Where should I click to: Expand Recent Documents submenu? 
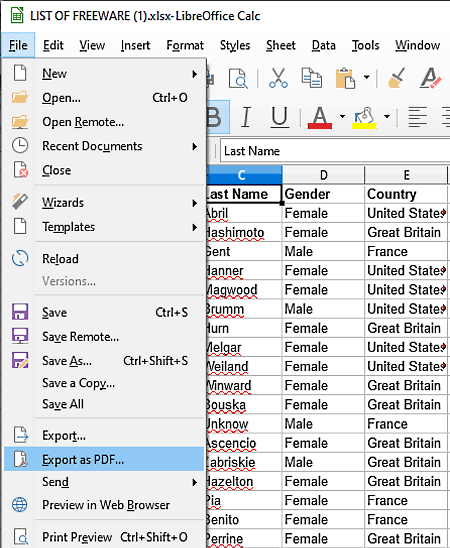(x=195, y=146)
